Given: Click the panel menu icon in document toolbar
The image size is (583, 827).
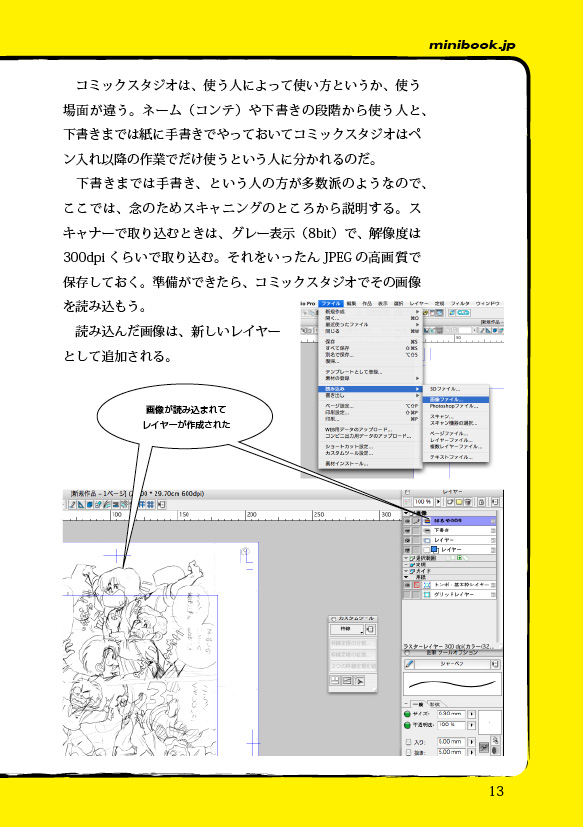Looking at the screenshot, I should pos(162,505).
